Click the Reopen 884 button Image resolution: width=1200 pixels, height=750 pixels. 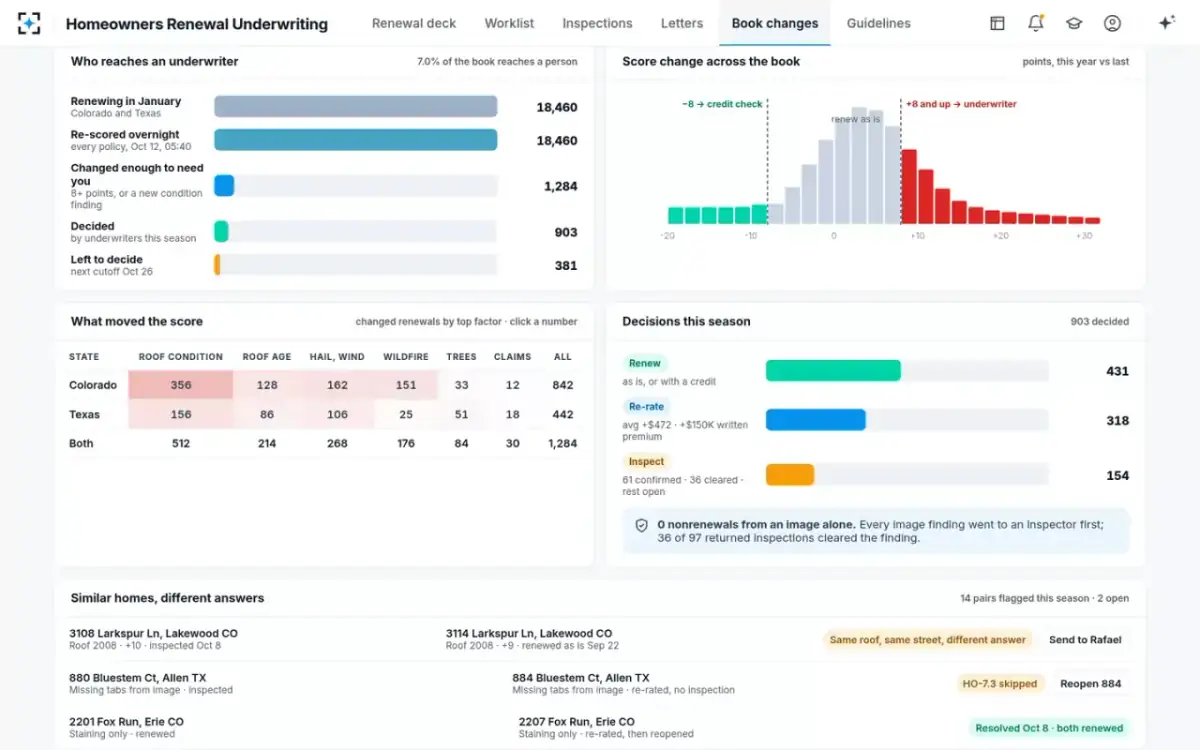pyautogui.click(x=1091, y=684)
